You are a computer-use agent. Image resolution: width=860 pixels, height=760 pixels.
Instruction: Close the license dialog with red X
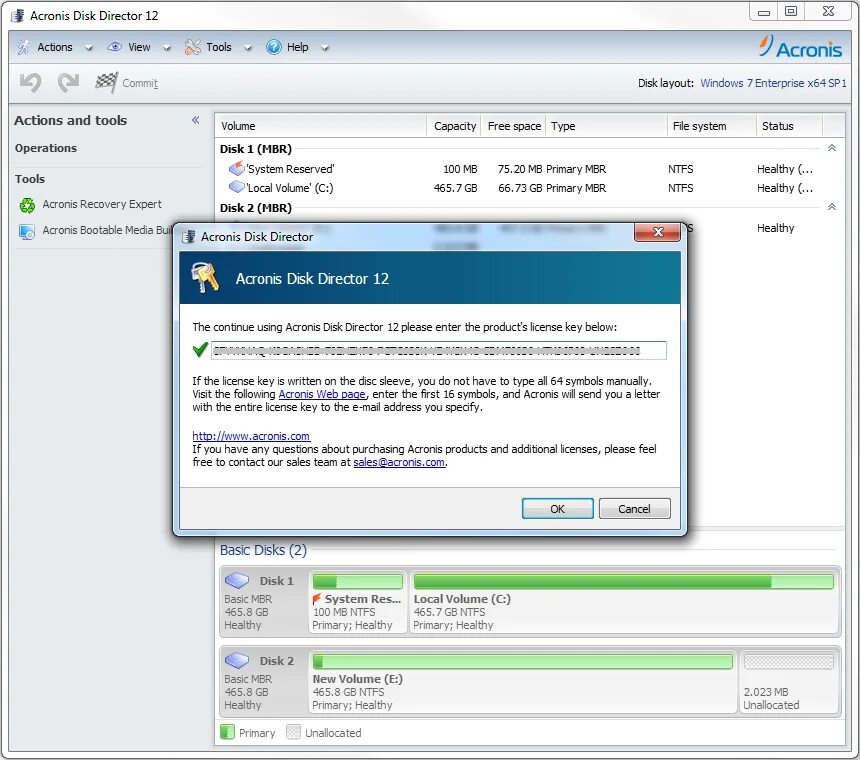(658, 232)
